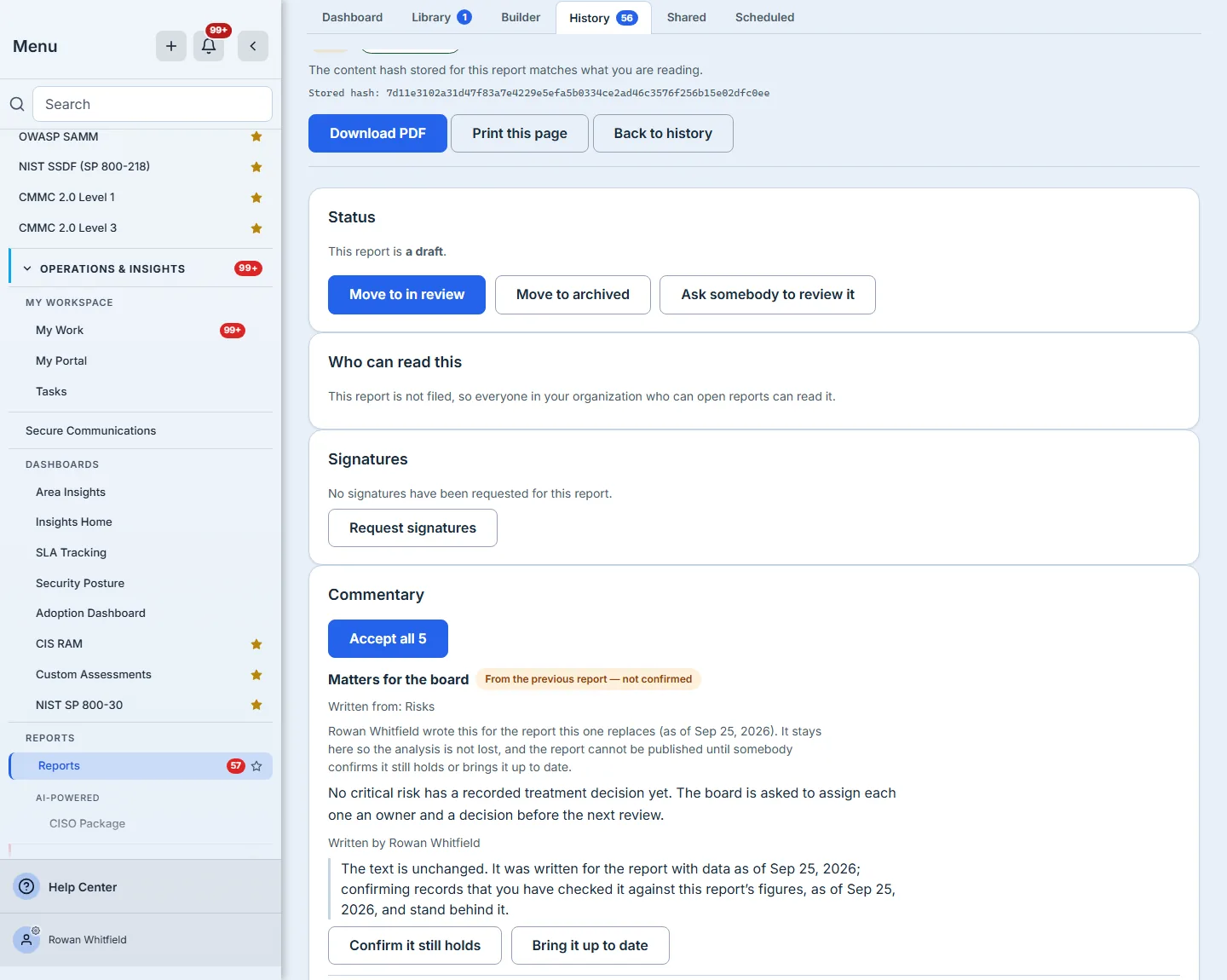The width and height of the screenshot is (1227, 980).
Task: Focus the sidebar Search field
Action: 153,104
